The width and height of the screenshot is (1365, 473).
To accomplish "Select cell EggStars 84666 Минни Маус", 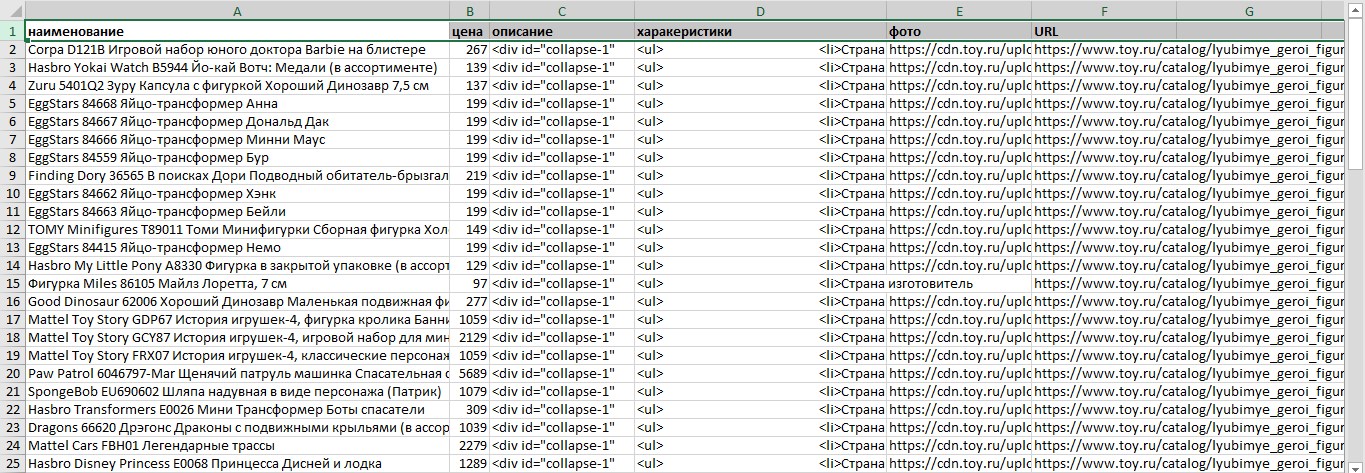I will [x=237, y=139].
